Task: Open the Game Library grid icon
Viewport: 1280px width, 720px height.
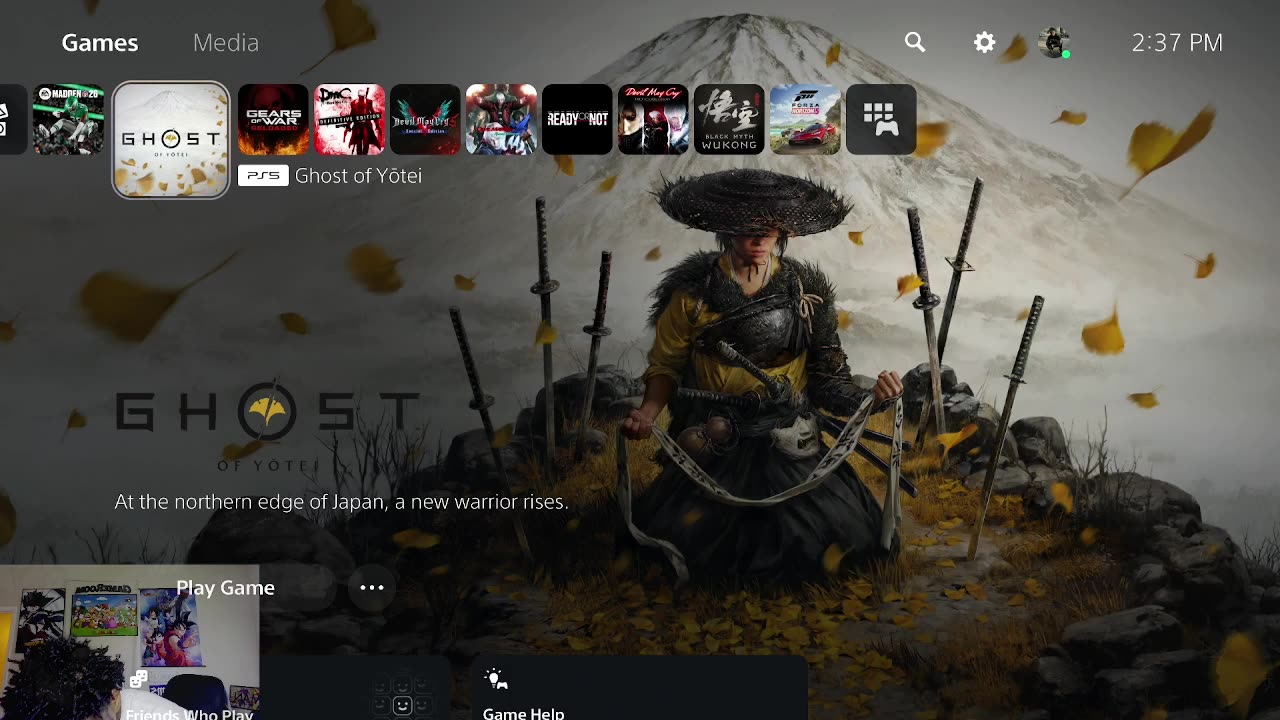Action: [881, 119]
